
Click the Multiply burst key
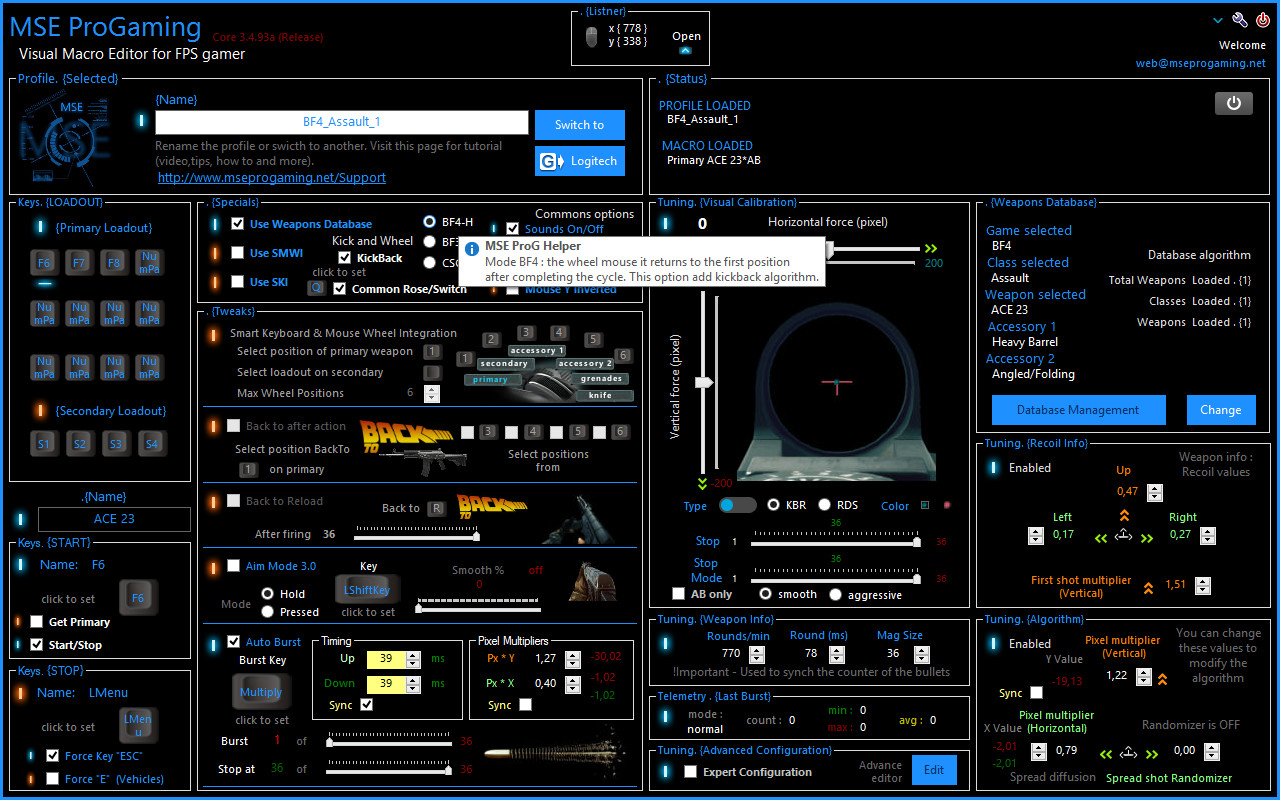[x=261, y=692]
